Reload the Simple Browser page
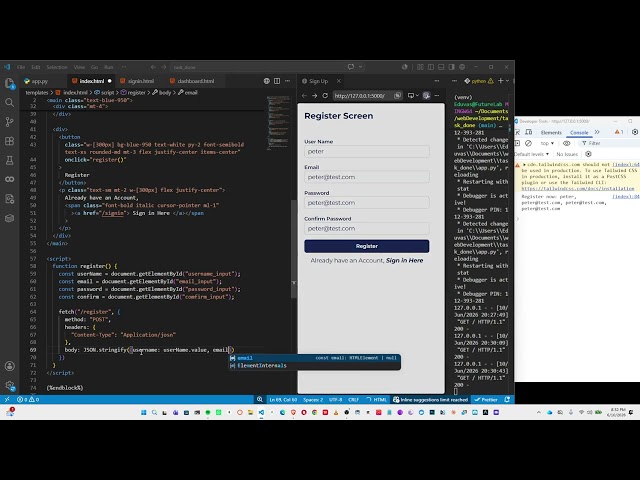Viewport: 640px width, 480px height. pos(325,96)
